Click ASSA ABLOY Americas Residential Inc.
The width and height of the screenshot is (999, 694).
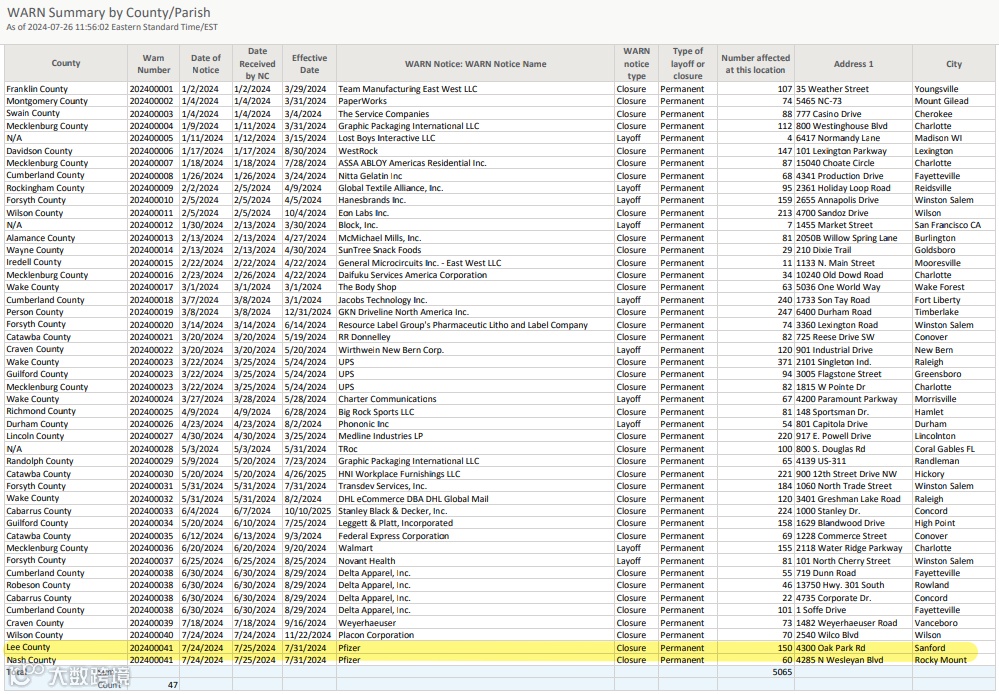click(x=412, y=163)
